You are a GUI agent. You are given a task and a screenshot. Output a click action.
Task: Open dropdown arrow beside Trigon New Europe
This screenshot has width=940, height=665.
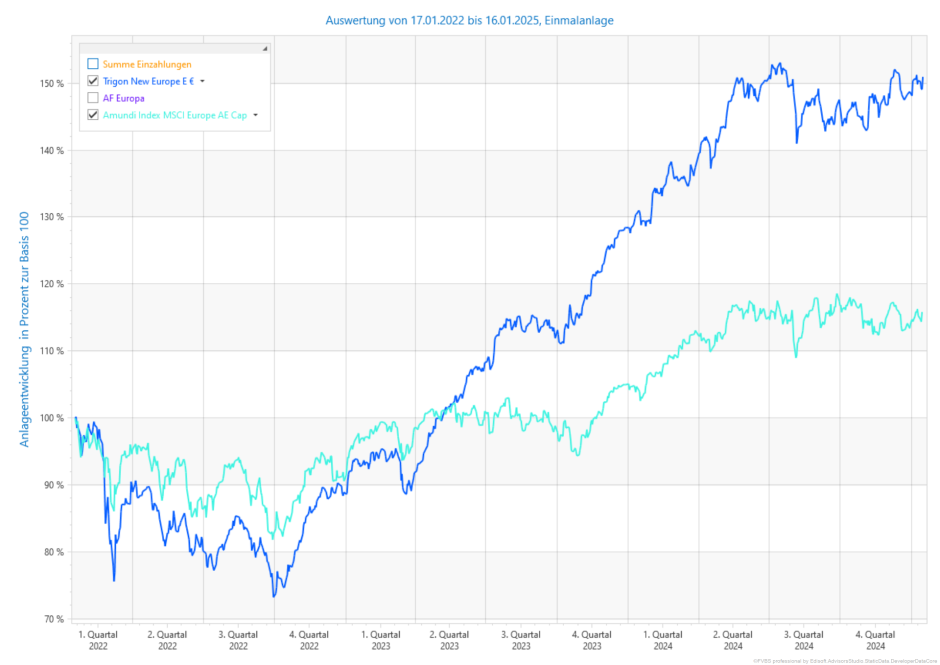pos(202,81)
